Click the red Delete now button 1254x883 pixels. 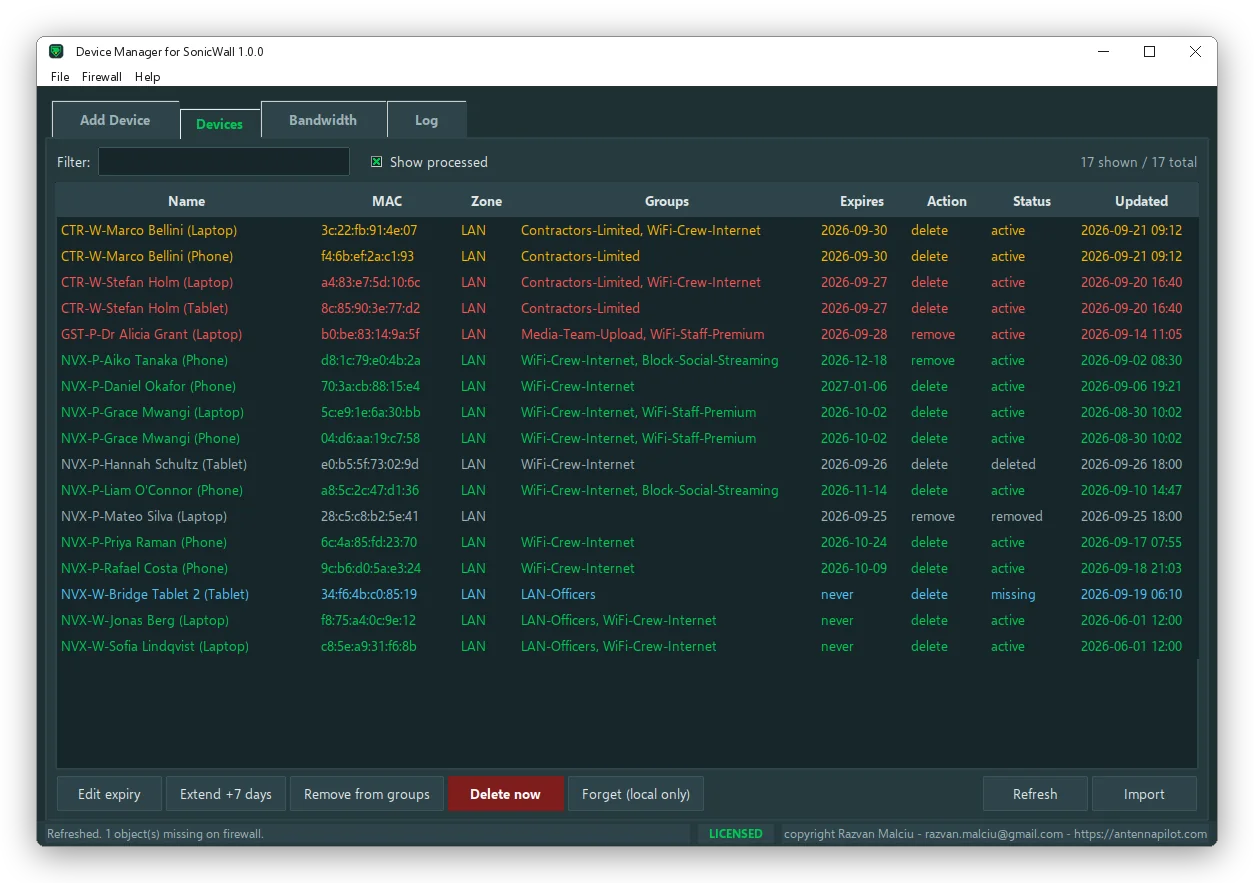tap(506, 794)
